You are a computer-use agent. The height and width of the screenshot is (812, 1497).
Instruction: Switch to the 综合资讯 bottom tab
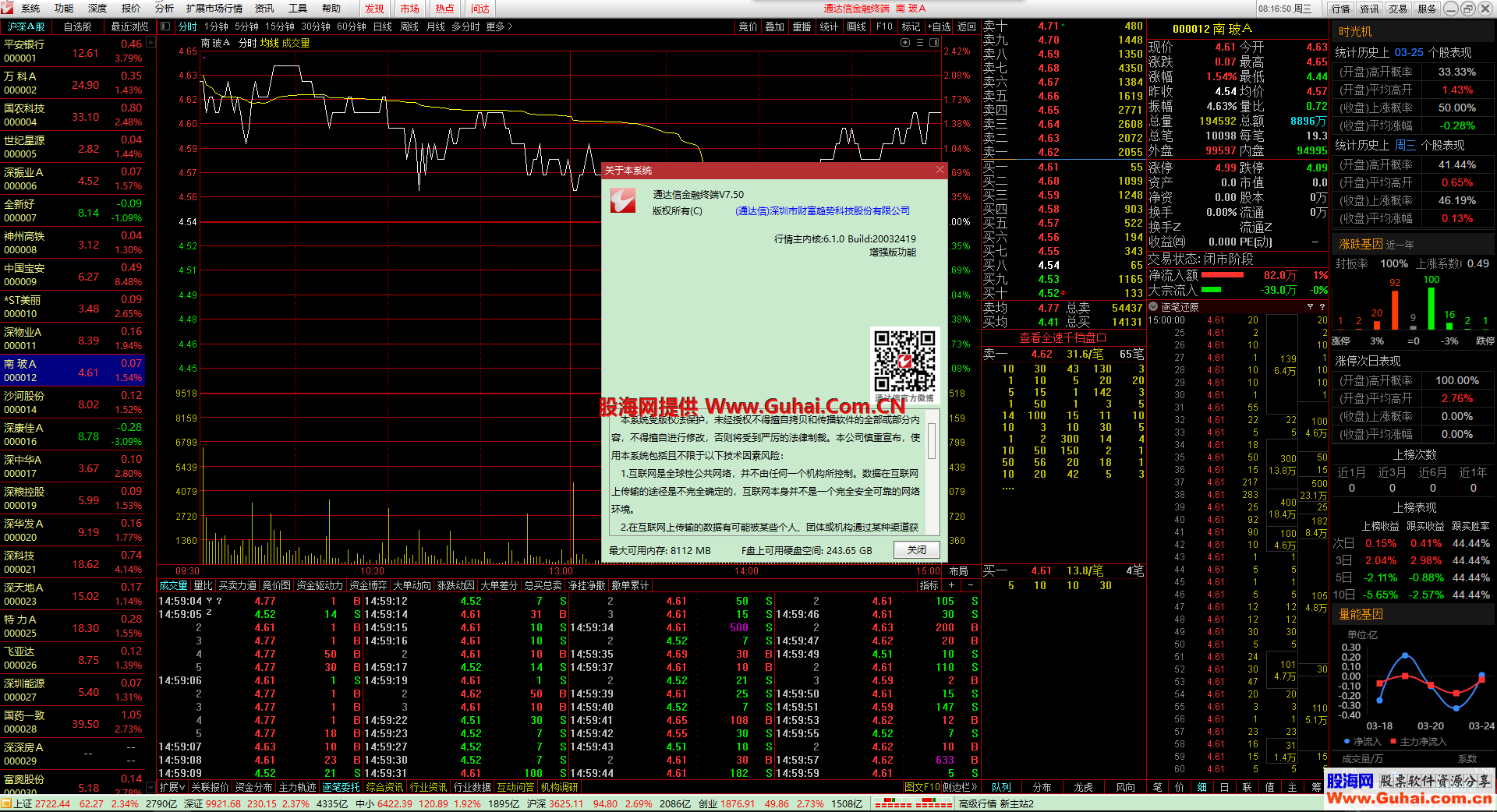click(x=385, y=787)
